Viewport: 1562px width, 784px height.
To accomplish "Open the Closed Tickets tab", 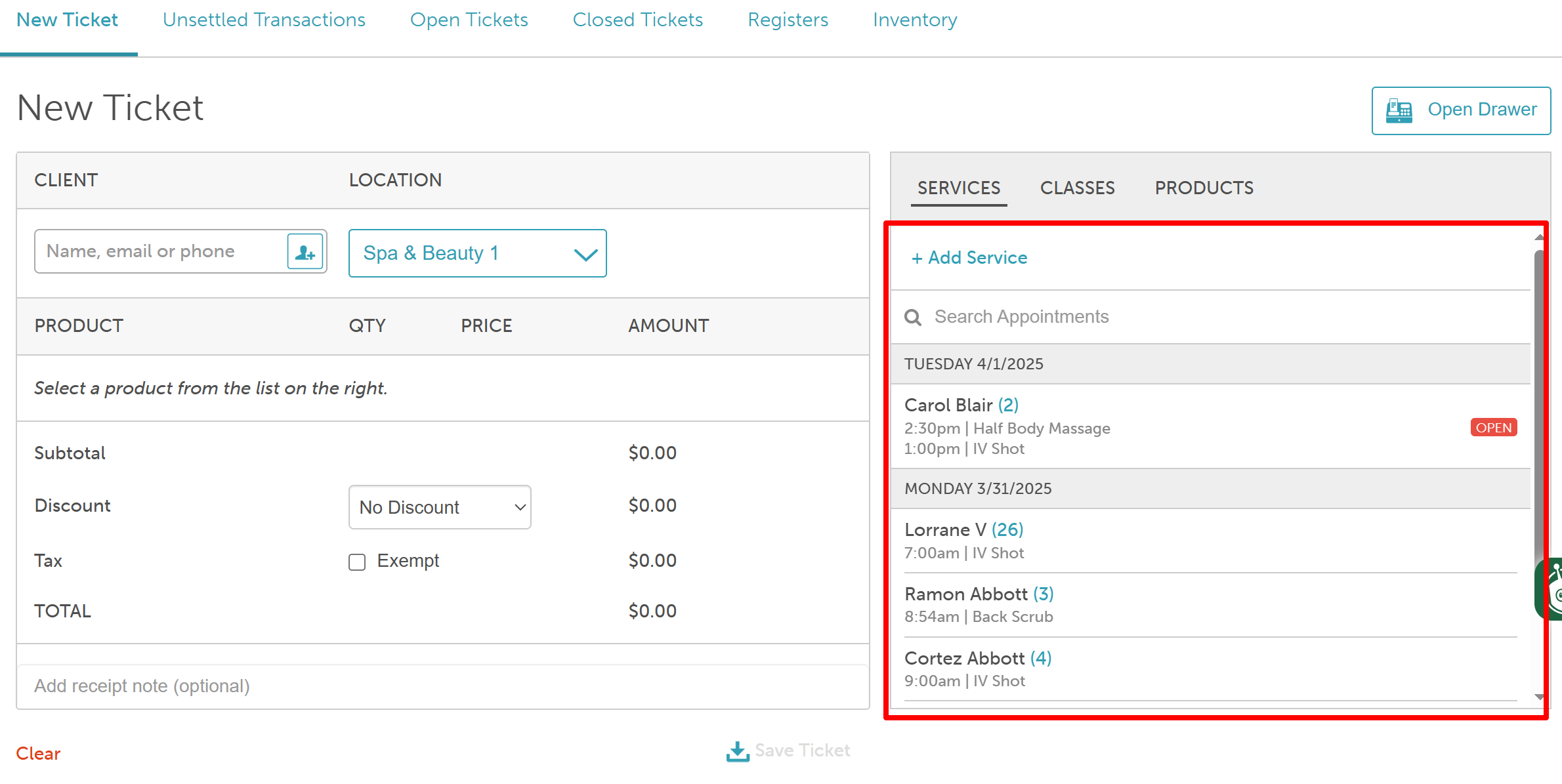I will (x=637, y=20).
